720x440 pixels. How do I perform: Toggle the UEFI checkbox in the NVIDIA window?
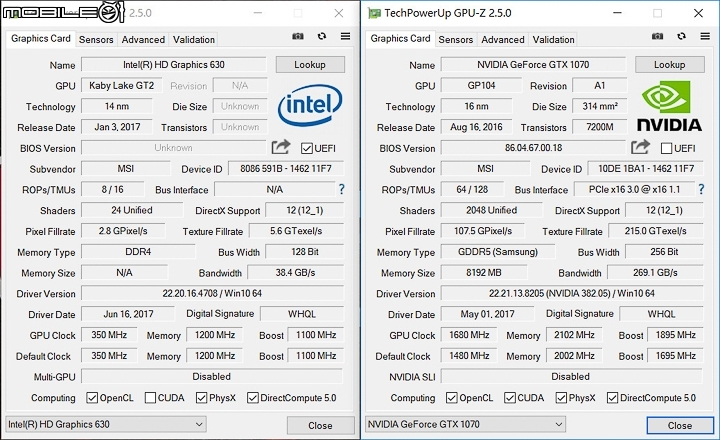click(x=666, y=148)
